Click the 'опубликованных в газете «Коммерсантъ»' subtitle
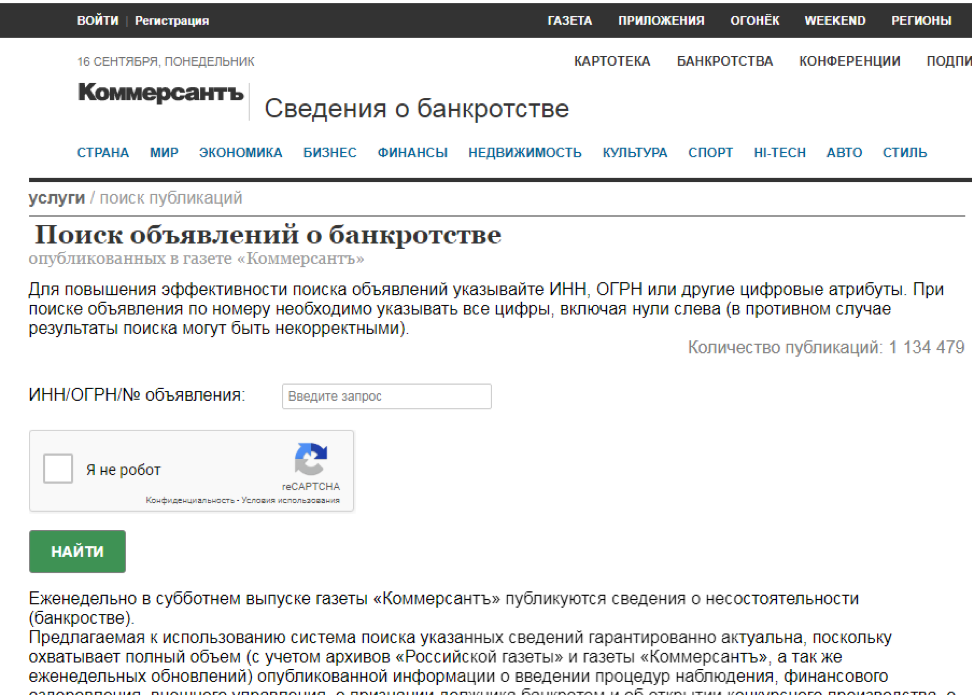The image size is (972, 695). (197, 259)
